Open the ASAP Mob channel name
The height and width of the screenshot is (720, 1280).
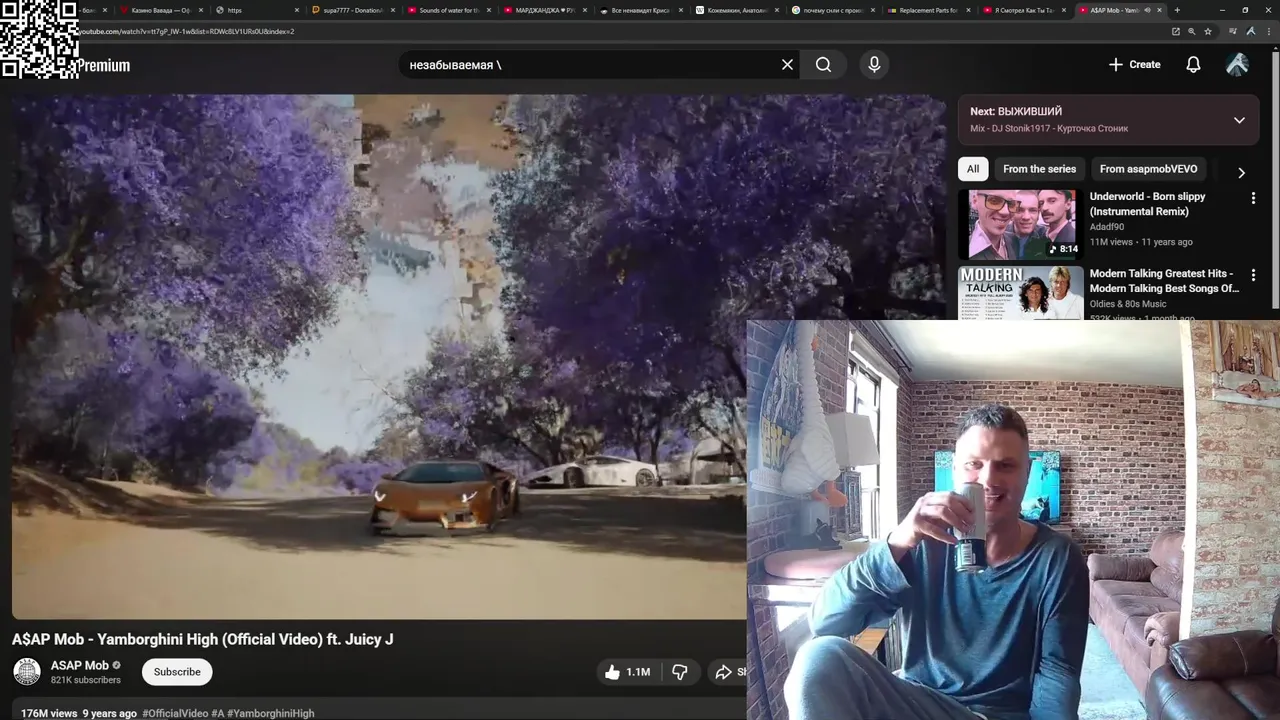coord(80,666)
